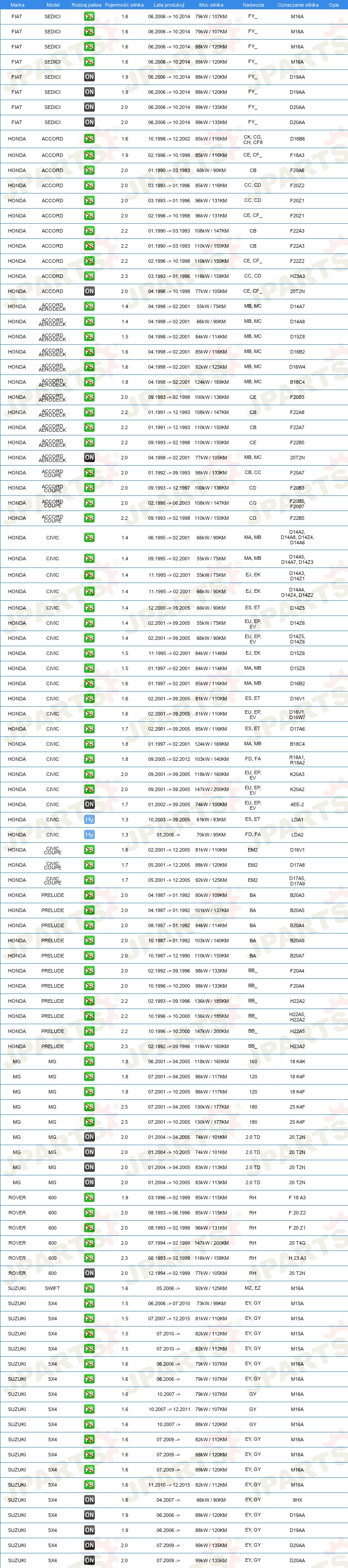The width and height of the screenshot is (348, 1568).
Task: Click engine cell 'D14Z5' in Civic 12.2000 row
Action: pos(297,608)
